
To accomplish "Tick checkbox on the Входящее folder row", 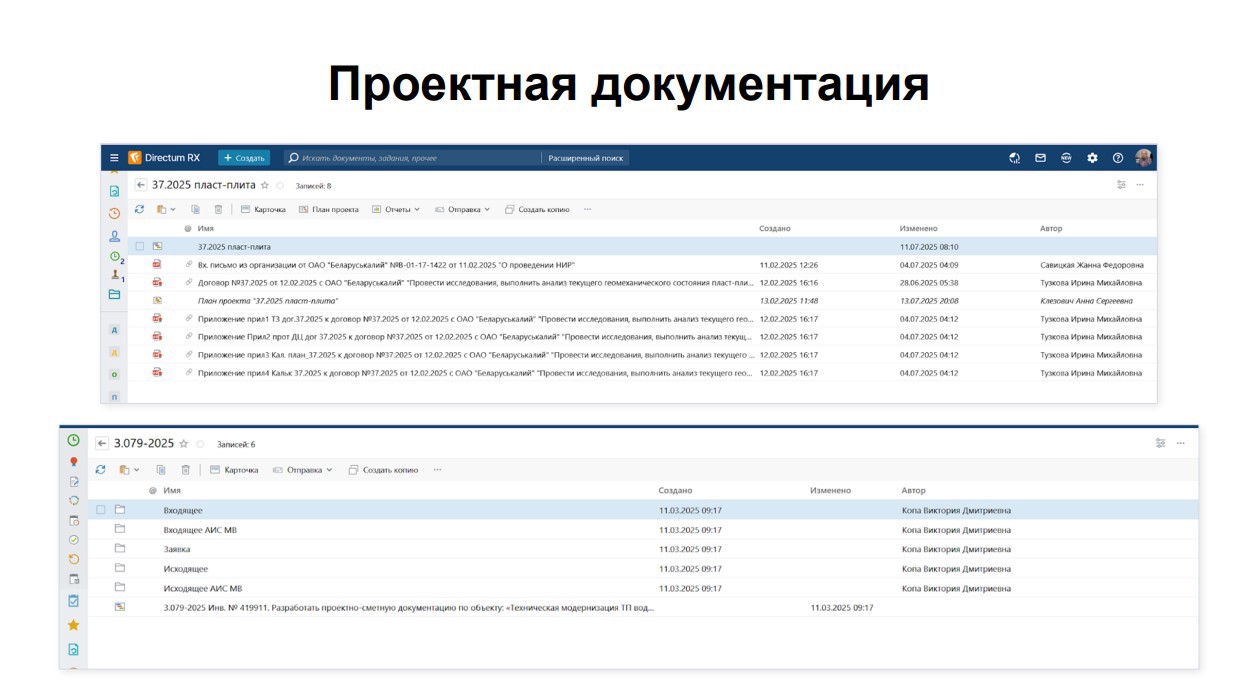I will point(101,510).
